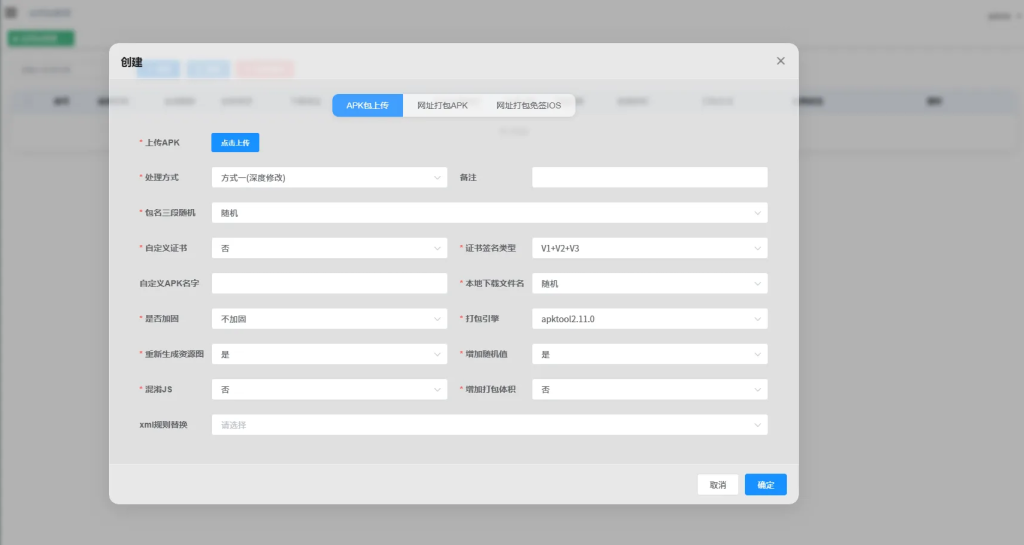The image size is (1024, 545).
Task: Expand the 包名三段随机 dropdown
Action: click(x=489, y=213)
